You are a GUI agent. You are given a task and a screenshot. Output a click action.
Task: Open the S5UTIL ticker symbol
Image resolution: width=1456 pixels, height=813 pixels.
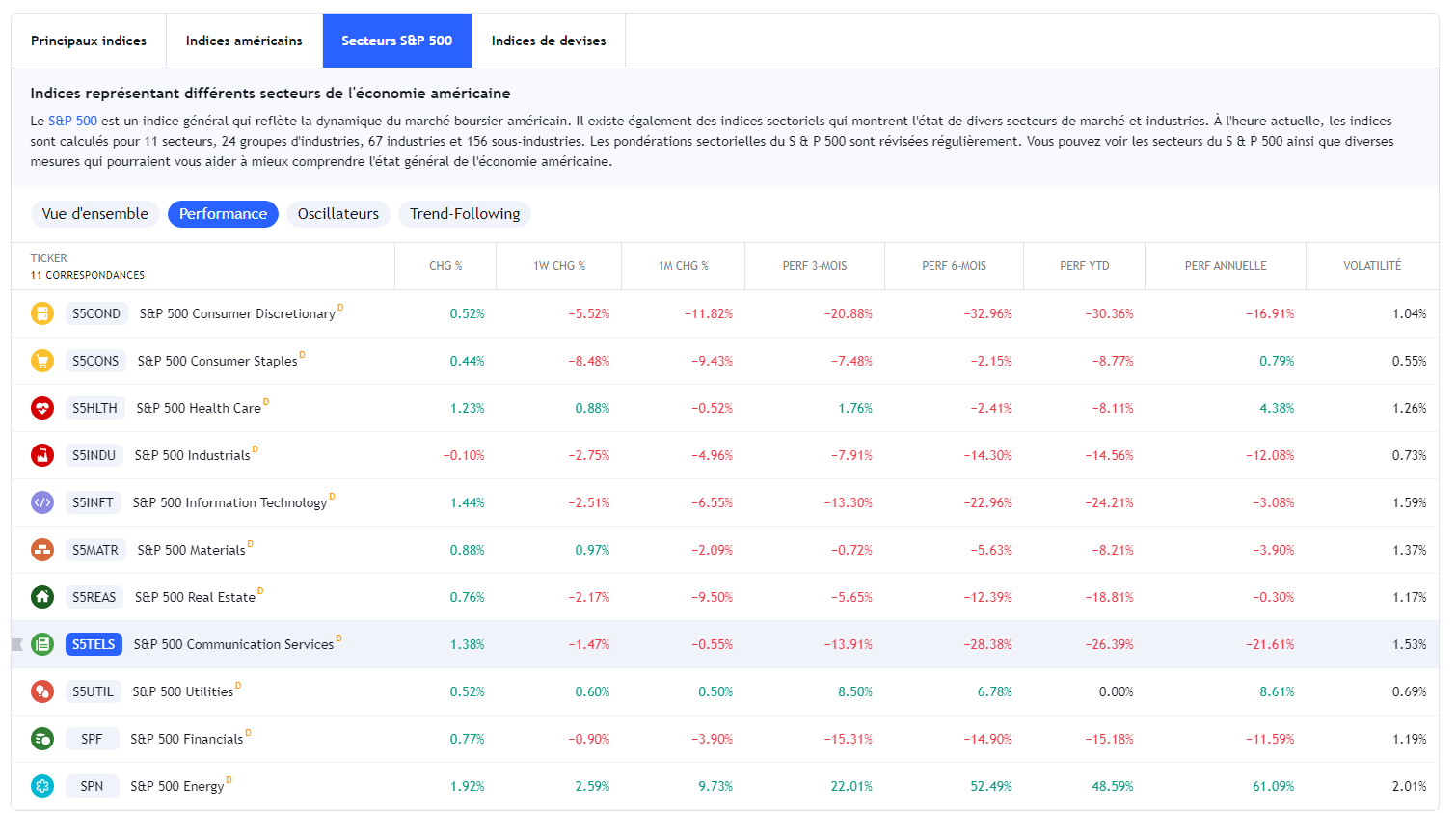pos(93,691)
